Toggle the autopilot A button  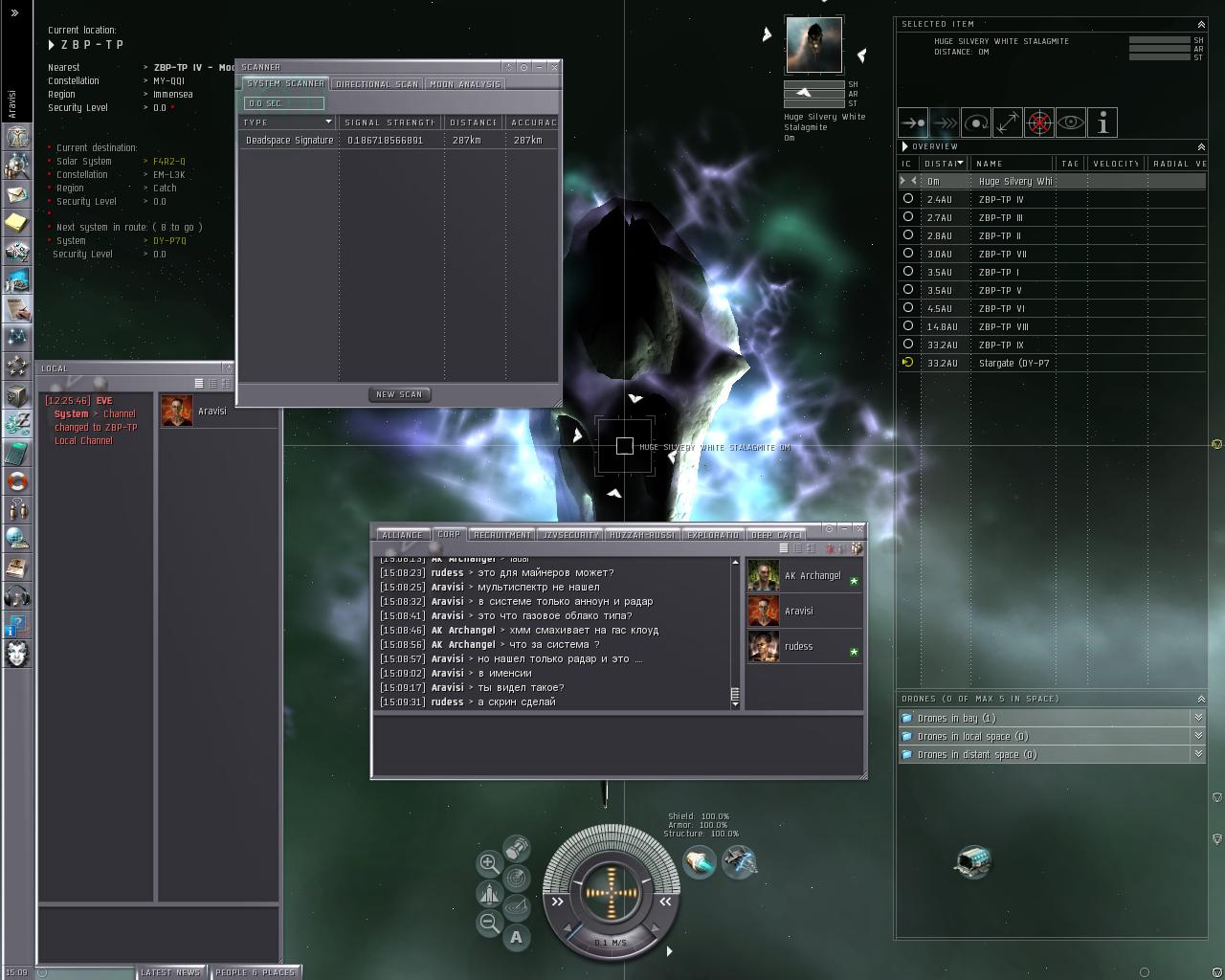click(517, 938)
